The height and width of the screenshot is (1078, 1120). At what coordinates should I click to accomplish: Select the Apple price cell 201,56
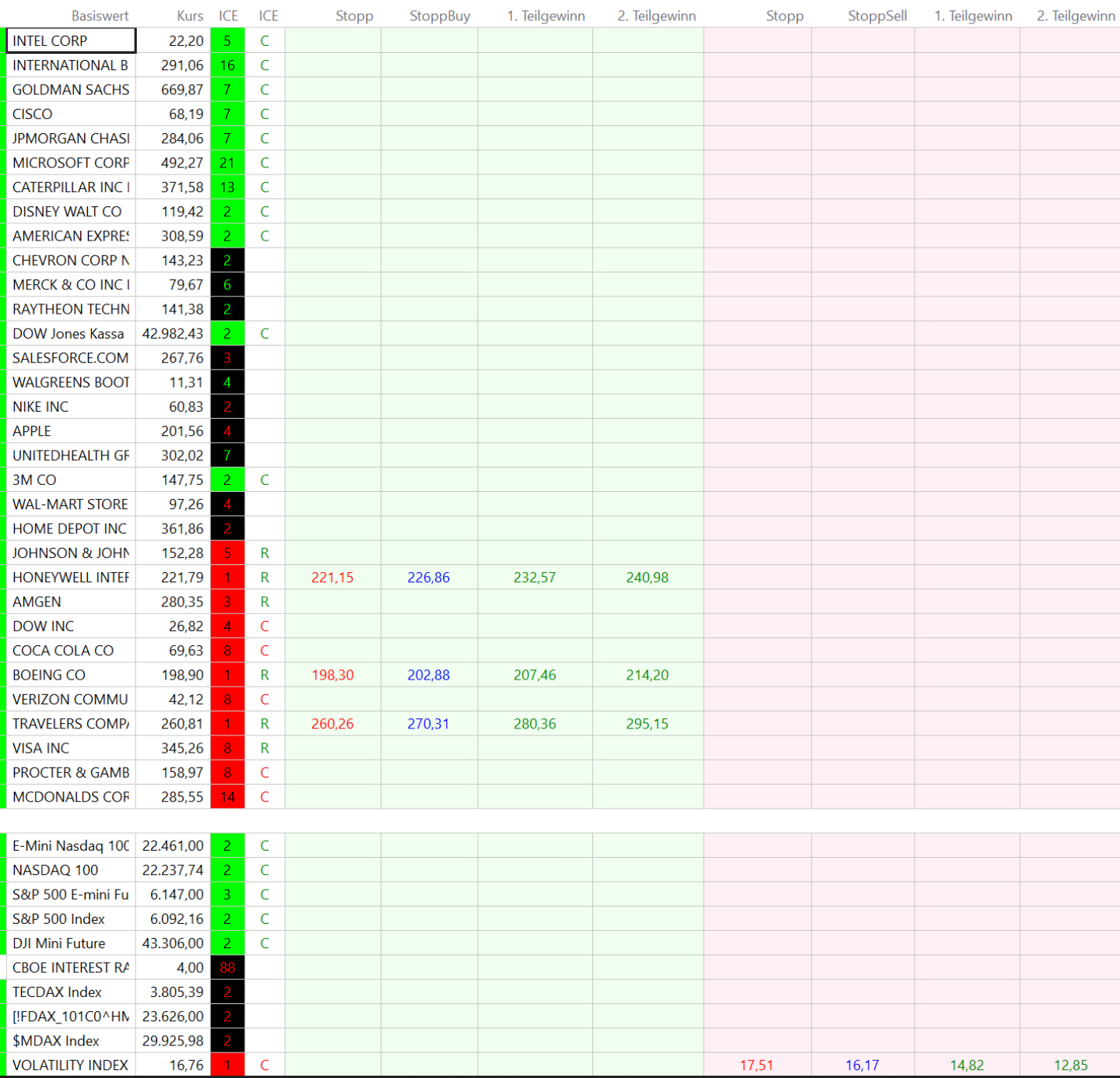click(182, 431)
